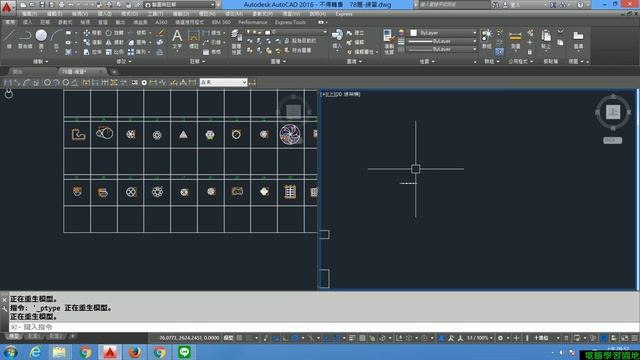Open the layer list dropdown in Layers panel
The width and height of the screenshot is (640, 360).
[287, 32]
